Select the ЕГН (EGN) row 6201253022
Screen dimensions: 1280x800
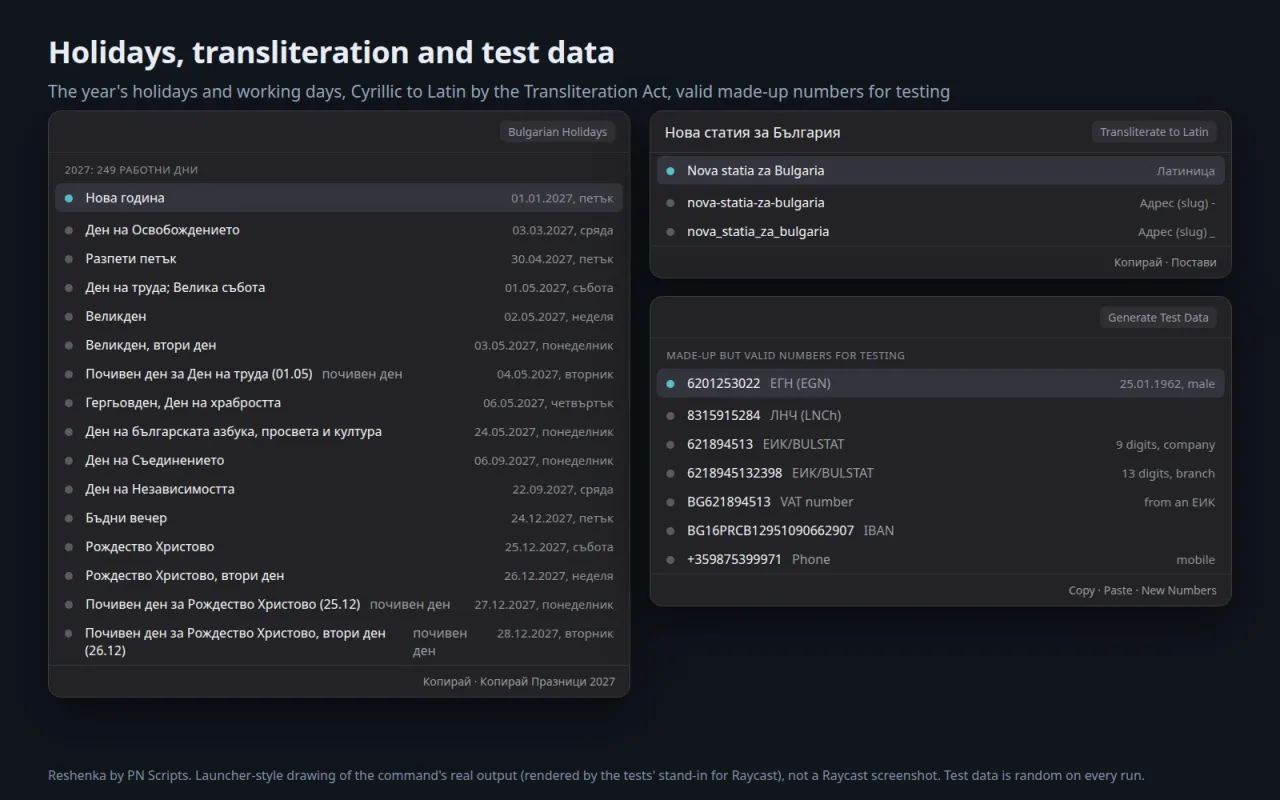point(941,384)
